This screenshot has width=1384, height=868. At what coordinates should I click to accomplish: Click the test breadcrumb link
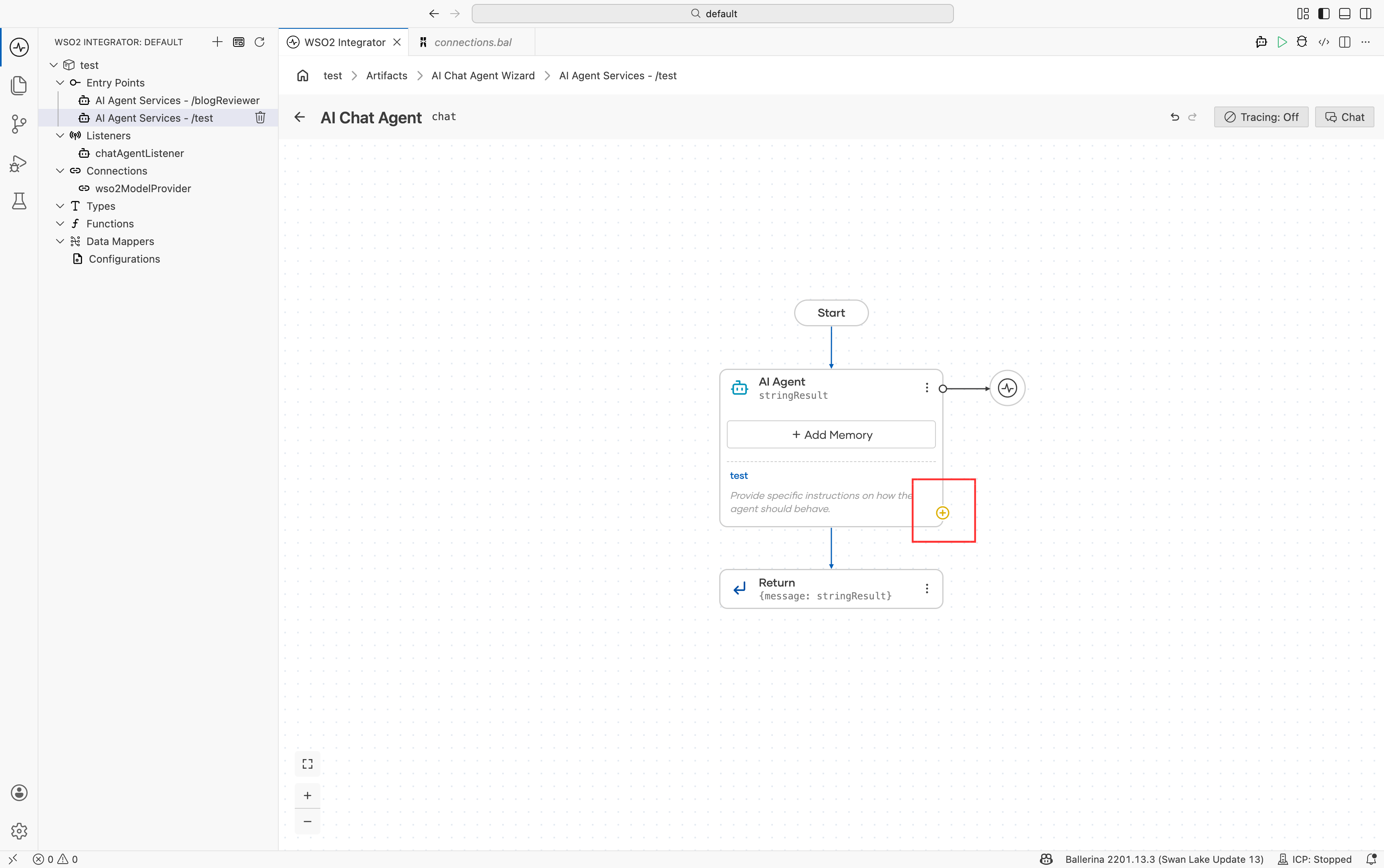pos(332,76)
